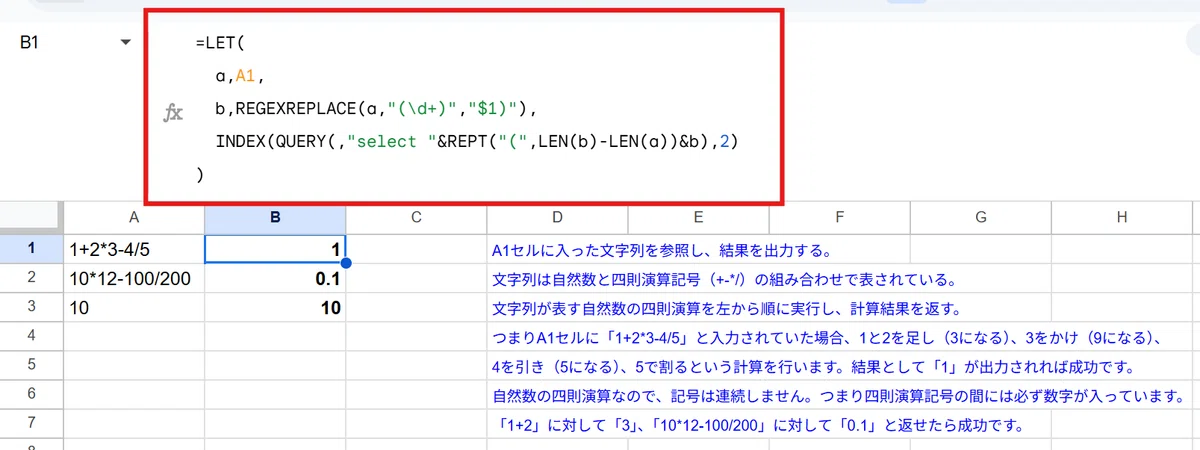Click text 'つまりA1セルに' in row 4

pyautogui.click(x=547, y=337)
